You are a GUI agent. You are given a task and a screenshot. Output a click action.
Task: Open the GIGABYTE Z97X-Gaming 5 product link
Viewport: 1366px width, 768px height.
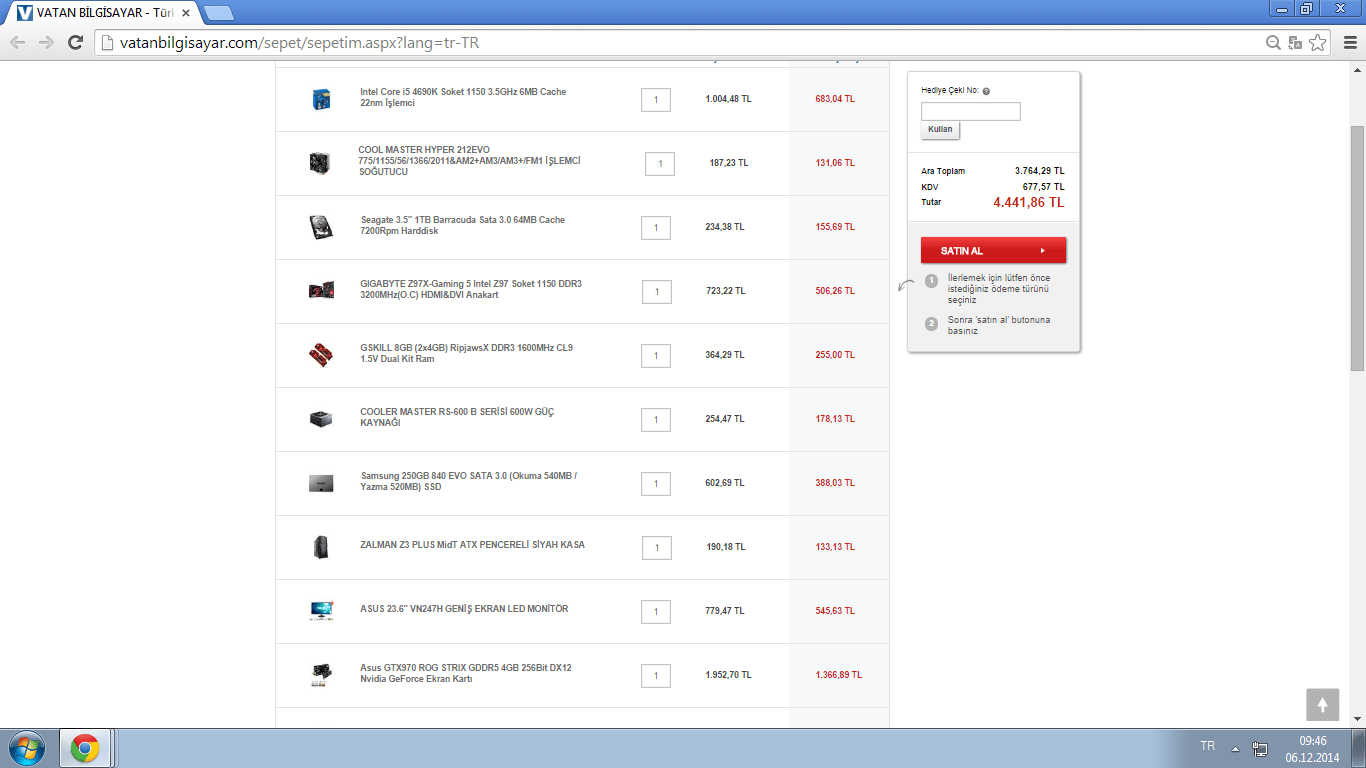(x=471, y=289)
